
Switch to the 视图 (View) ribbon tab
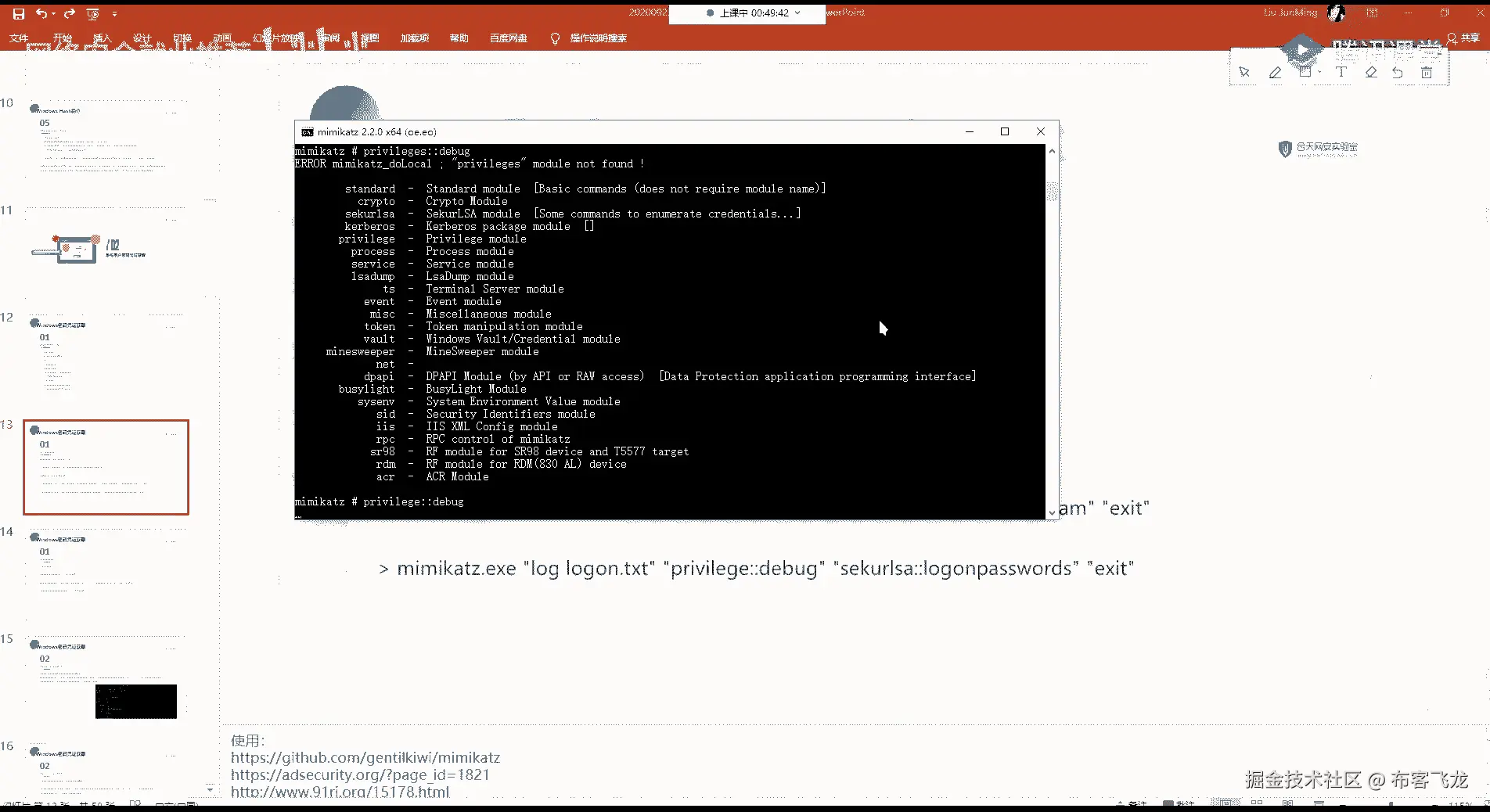click(369, 38)
